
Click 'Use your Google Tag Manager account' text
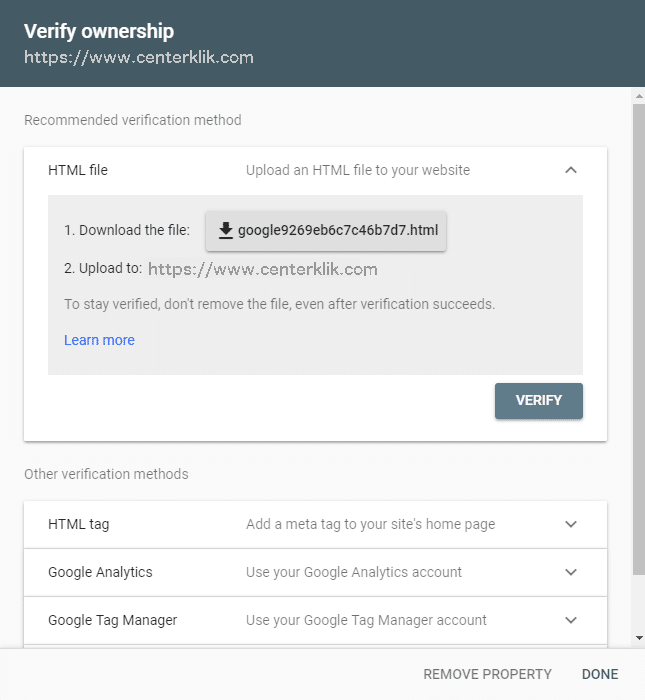[366, 620]
